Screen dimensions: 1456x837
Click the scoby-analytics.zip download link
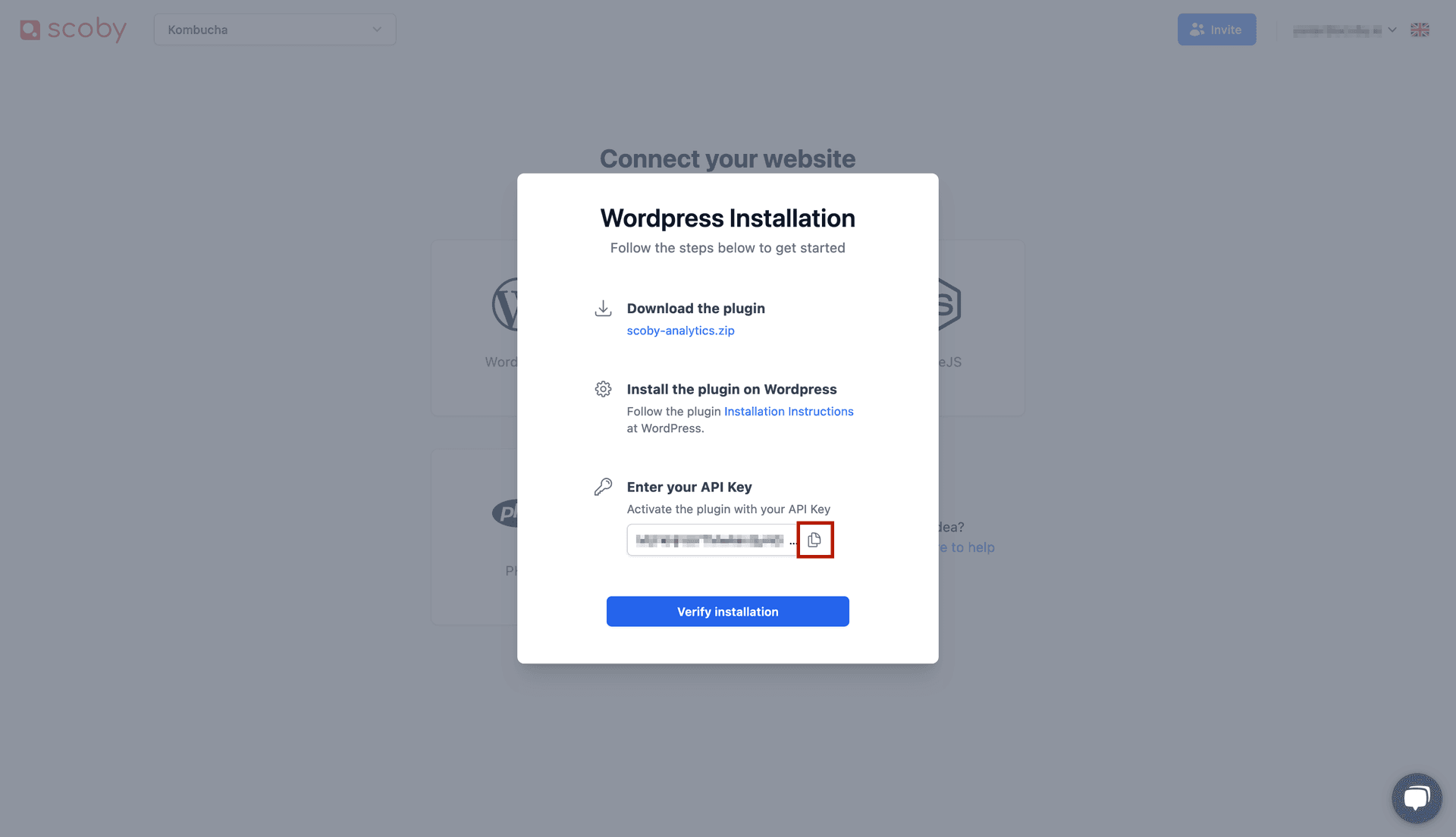point(681,330)
